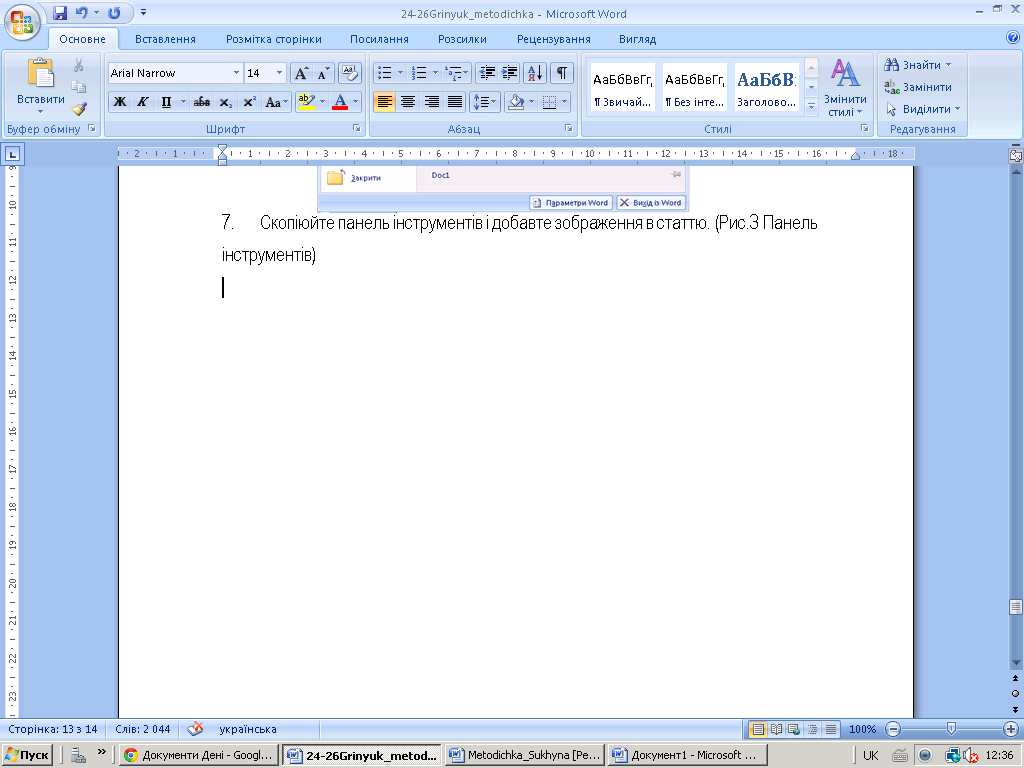Viewport: 1024px width, 768px height.
Task: Expand bullet list options
Action: [400, 73]
